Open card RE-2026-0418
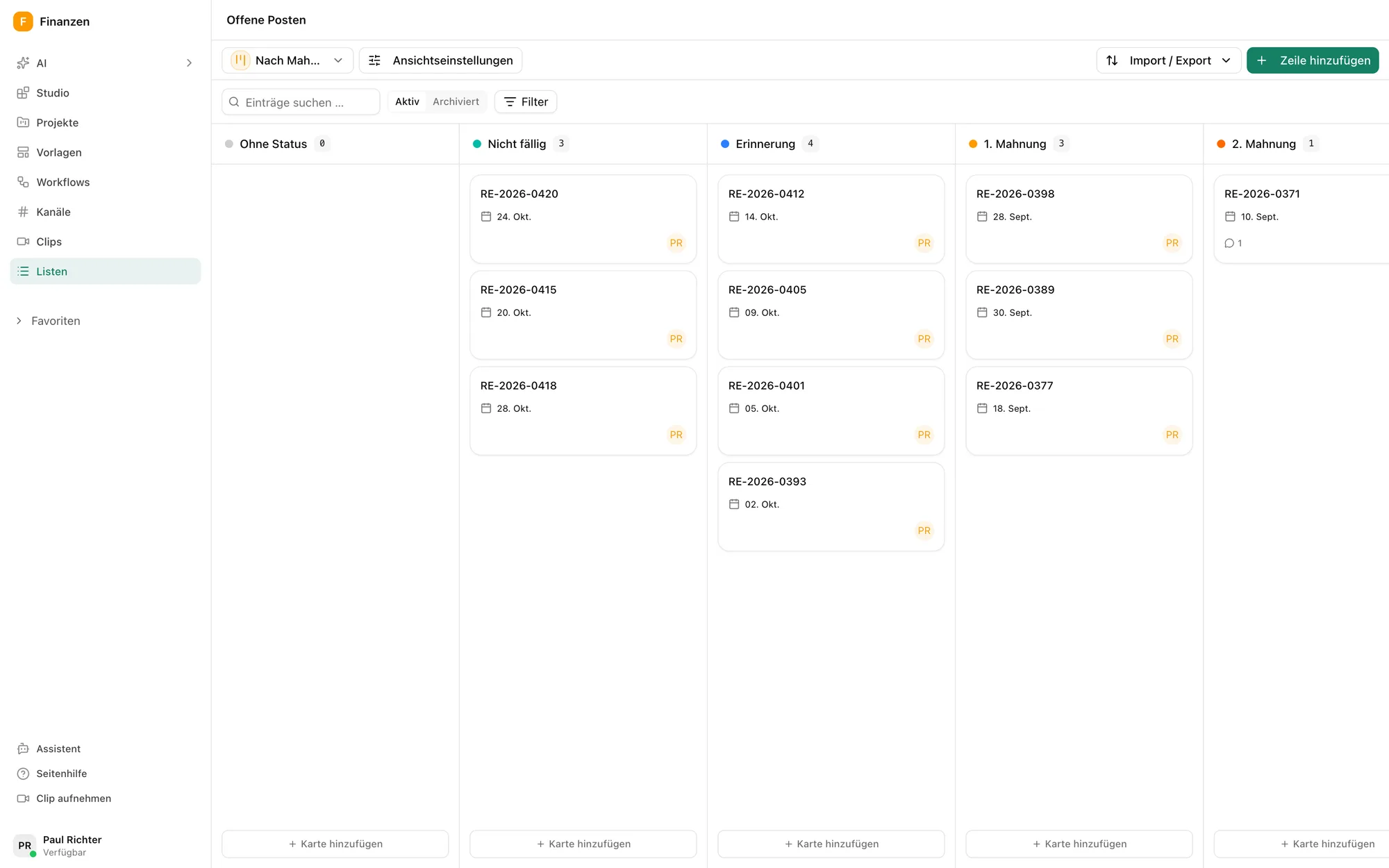Screen dimensions: 1389x868 pyautogui.click(x=583, y=411)
